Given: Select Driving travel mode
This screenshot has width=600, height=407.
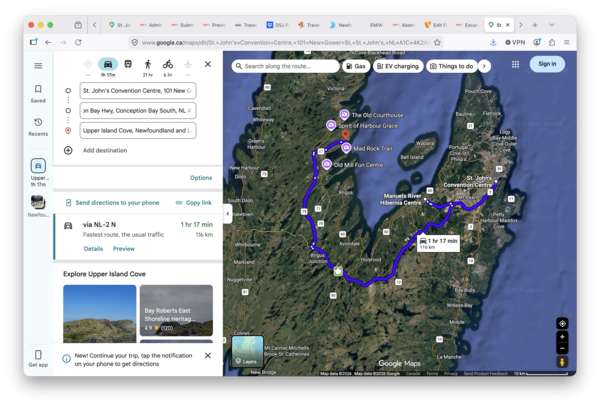Looking at the screenshot, I should (108, 64).
